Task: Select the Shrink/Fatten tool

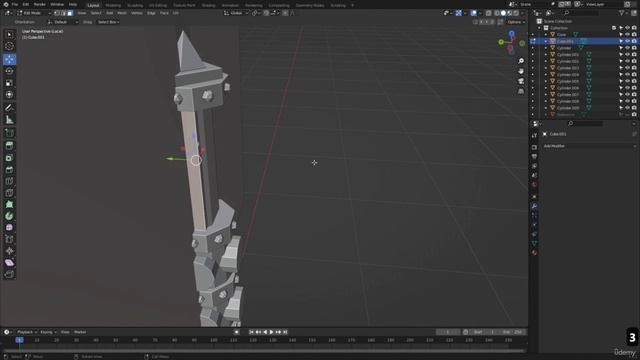Action: (9, 251)
